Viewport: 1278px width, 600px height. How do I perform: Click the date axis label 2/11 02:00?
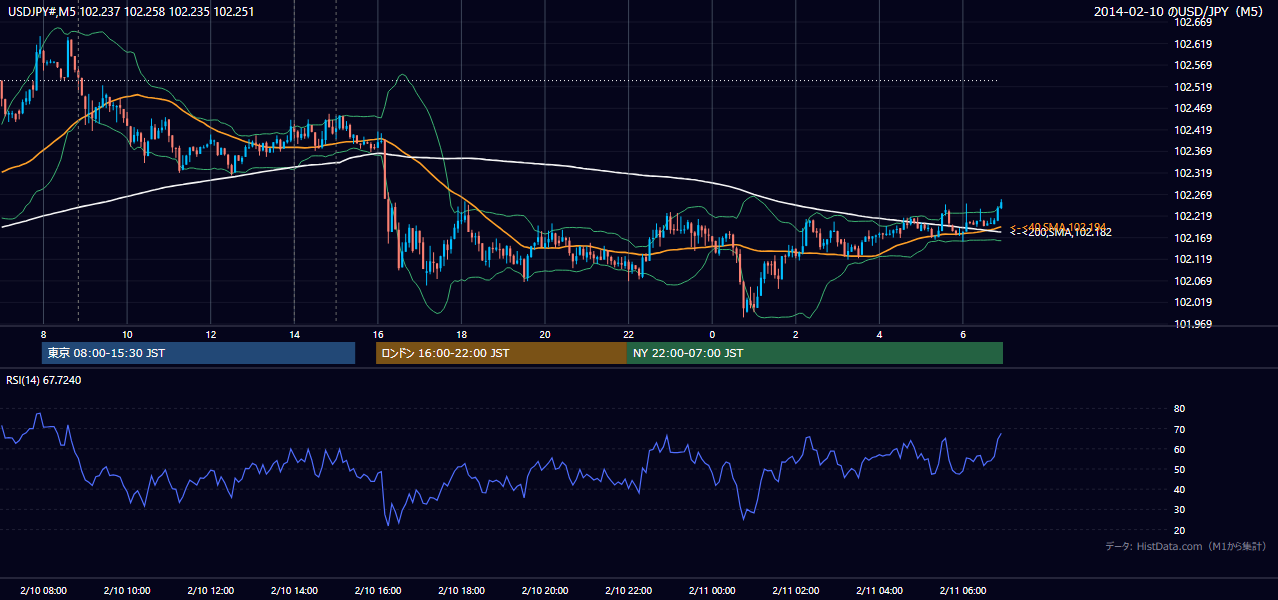[x=795, y=591]
